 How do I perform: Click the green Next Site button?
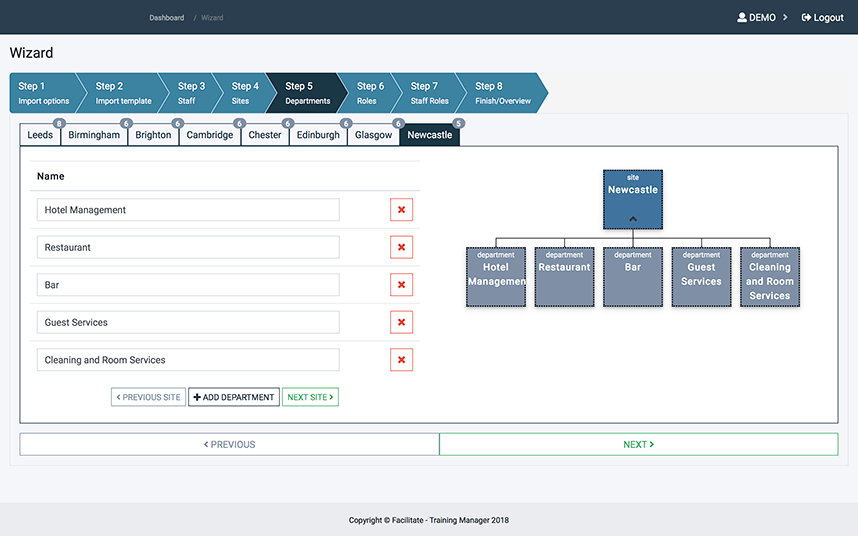(310, 397)
